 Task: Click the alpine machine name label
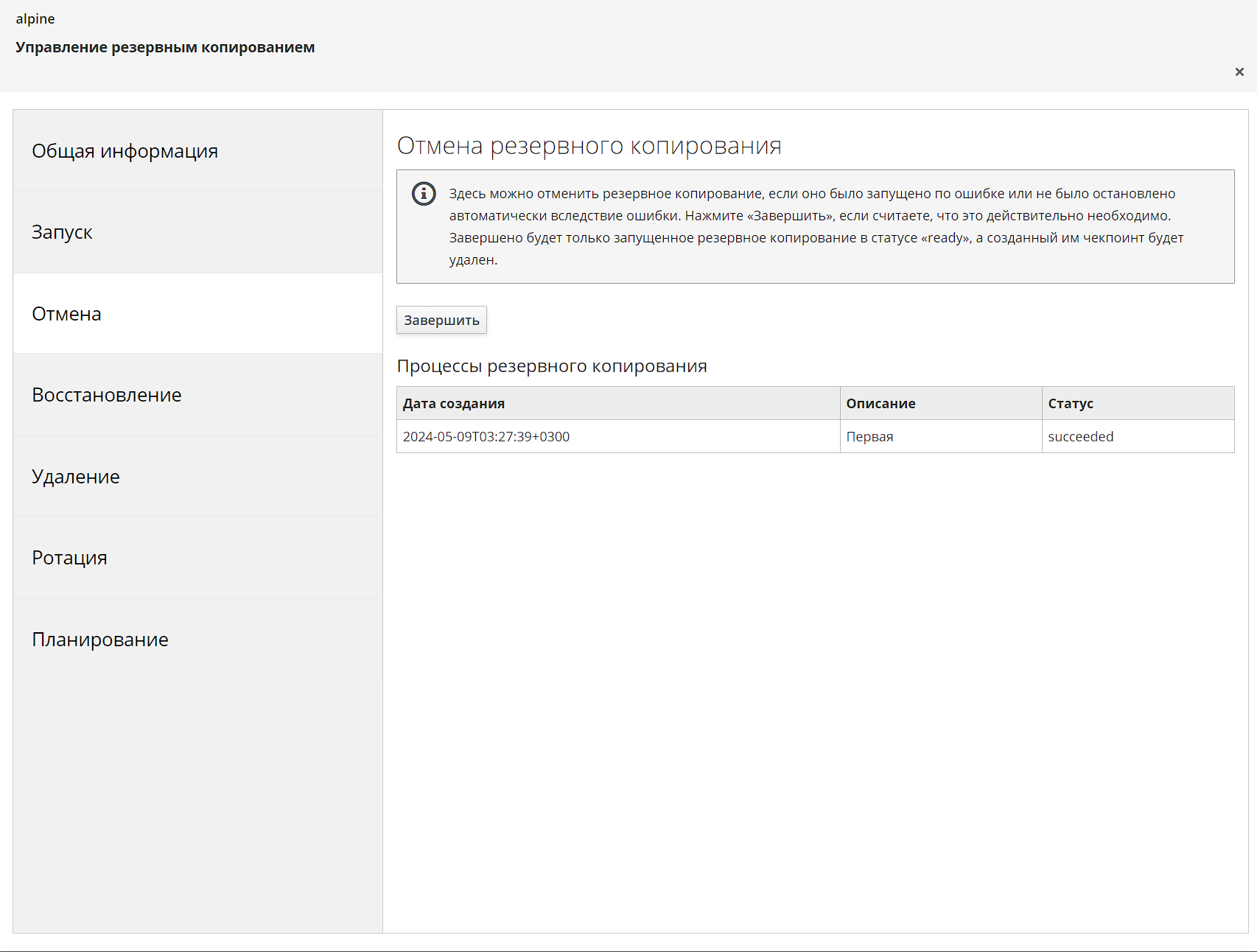35,19
